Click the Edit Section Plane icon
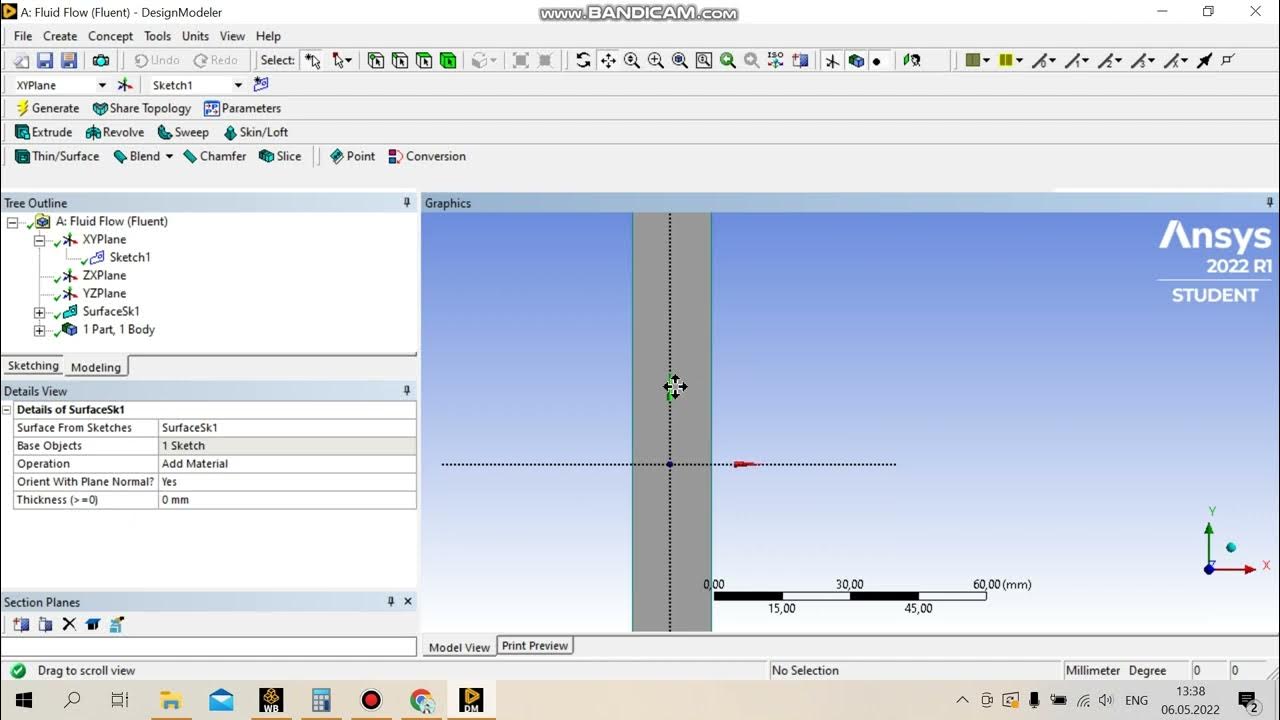Screen dimensions: 1280x720 (x=45, y=625)
